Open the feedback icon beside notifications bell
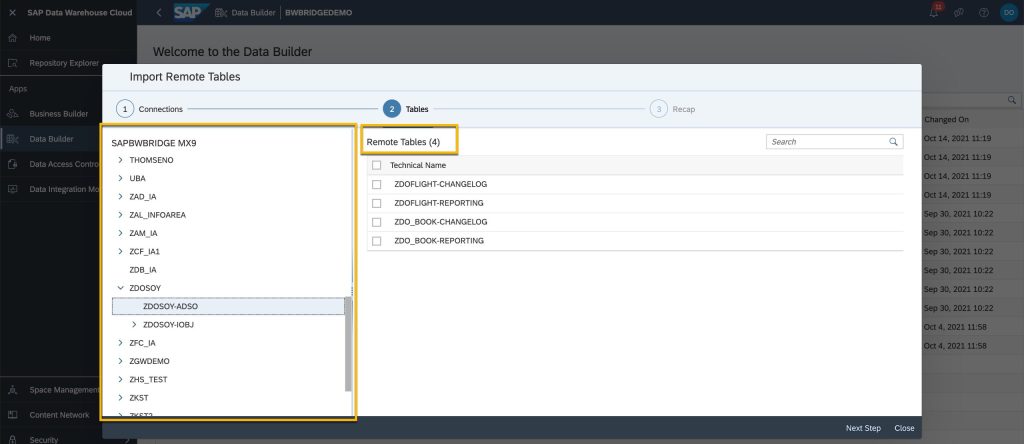 (959, 12)
